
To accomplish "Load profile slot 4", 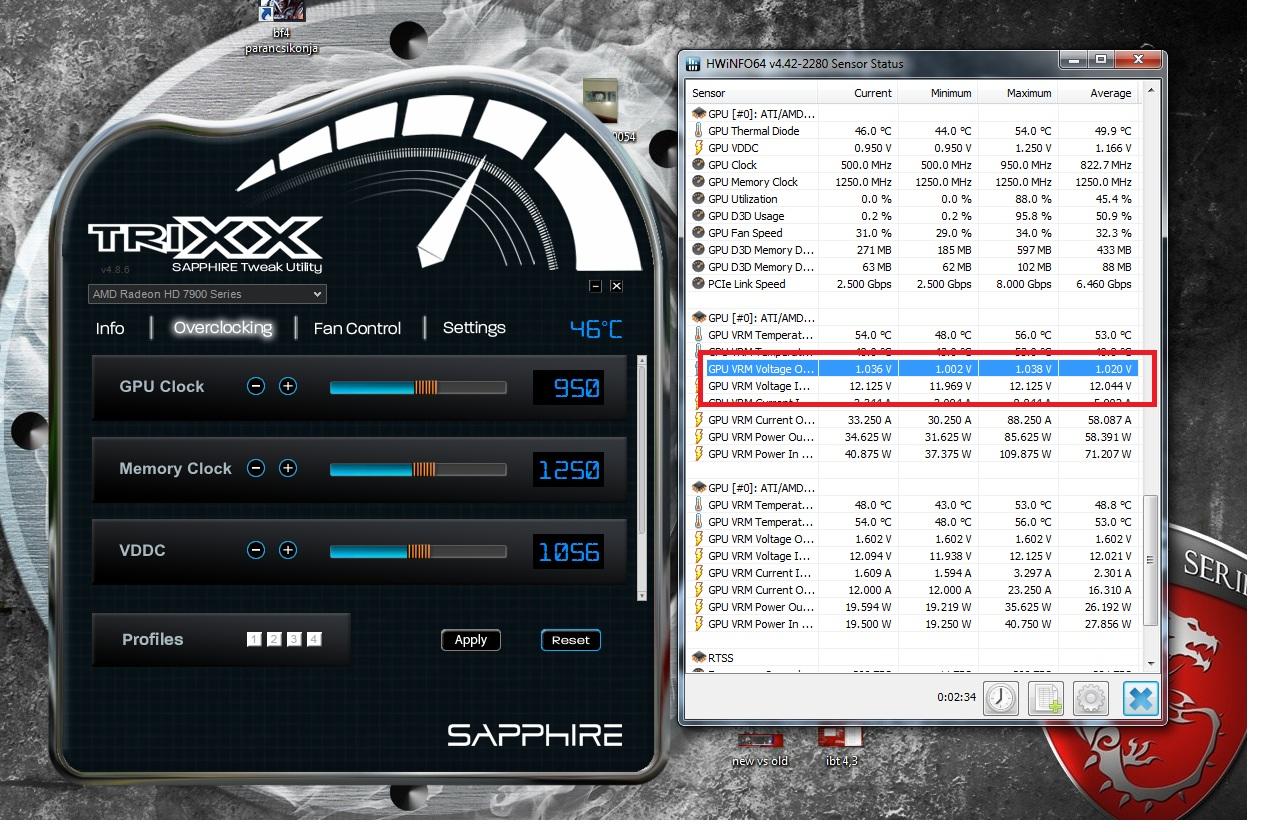I will pos(314,639).
